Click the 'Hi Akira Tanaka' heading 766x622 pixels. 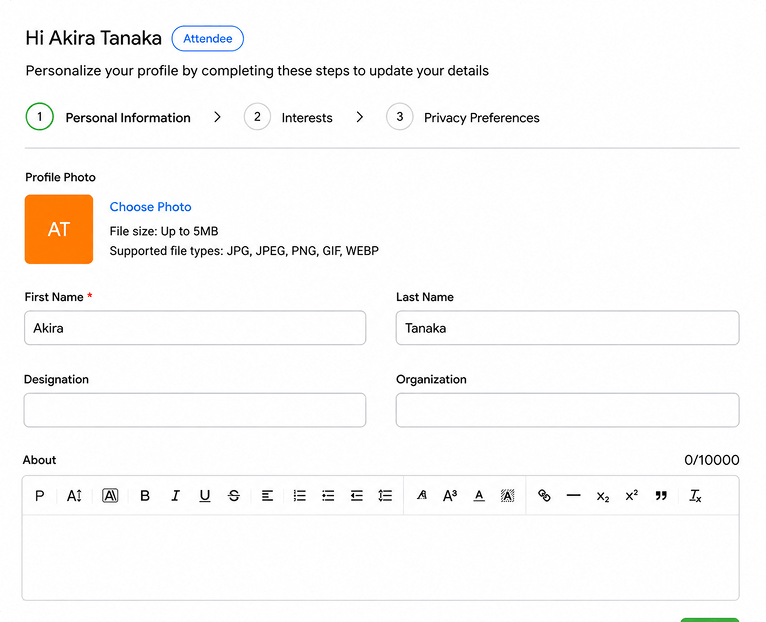tap(93, 38)
